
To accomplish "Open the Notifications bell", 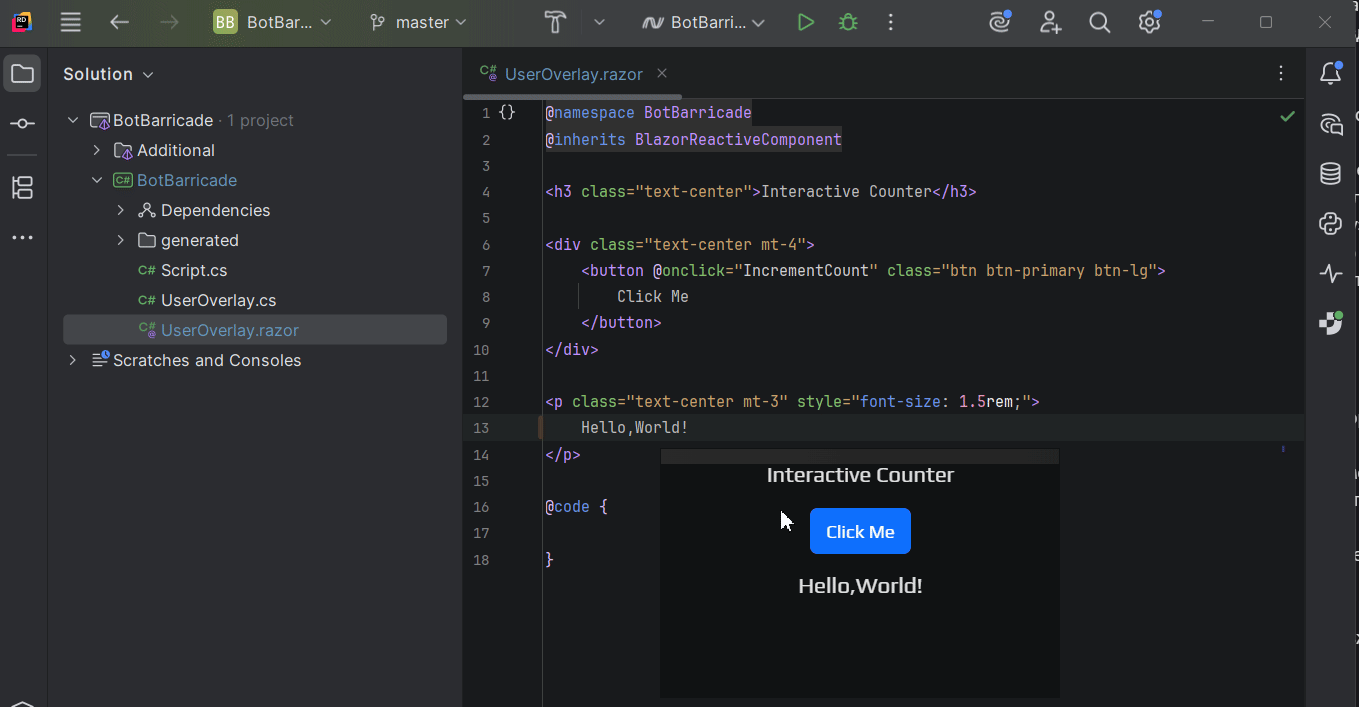I will [1330, 73].
